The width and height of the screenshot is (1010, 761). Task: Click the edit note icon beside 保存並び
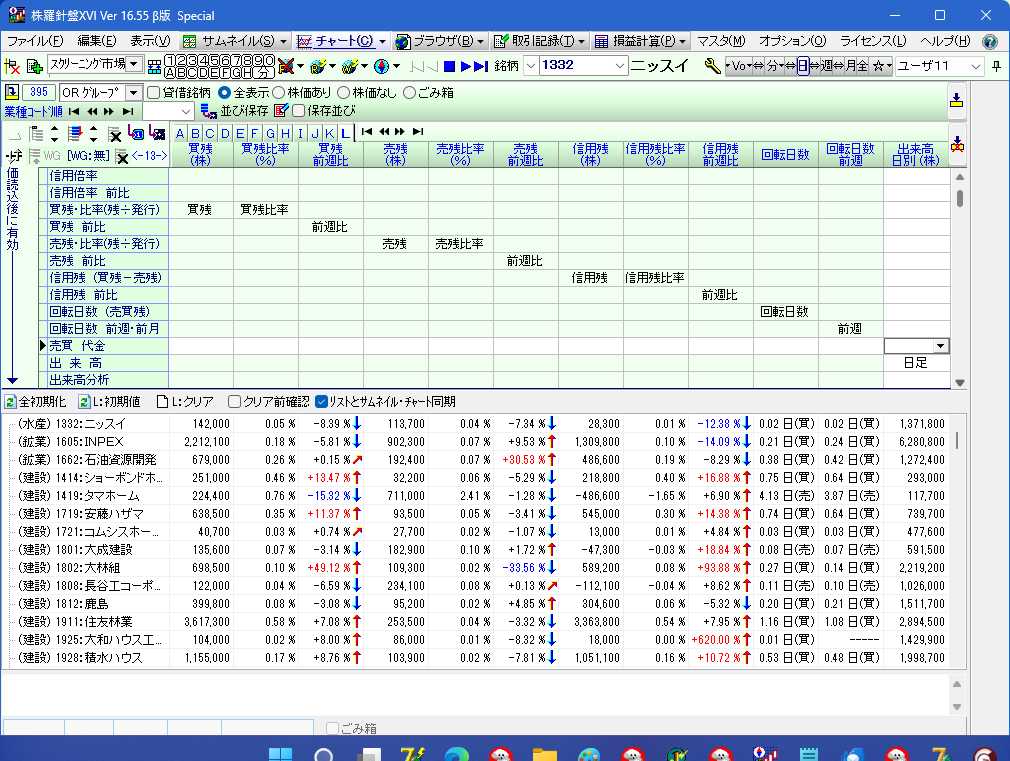point(281,111)
